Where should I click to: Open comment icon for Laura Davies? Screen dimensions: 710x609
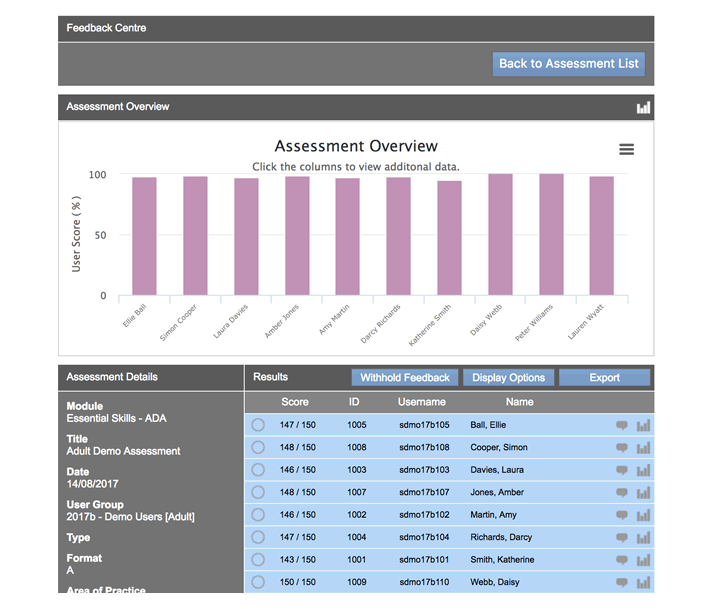pos(622,470)
